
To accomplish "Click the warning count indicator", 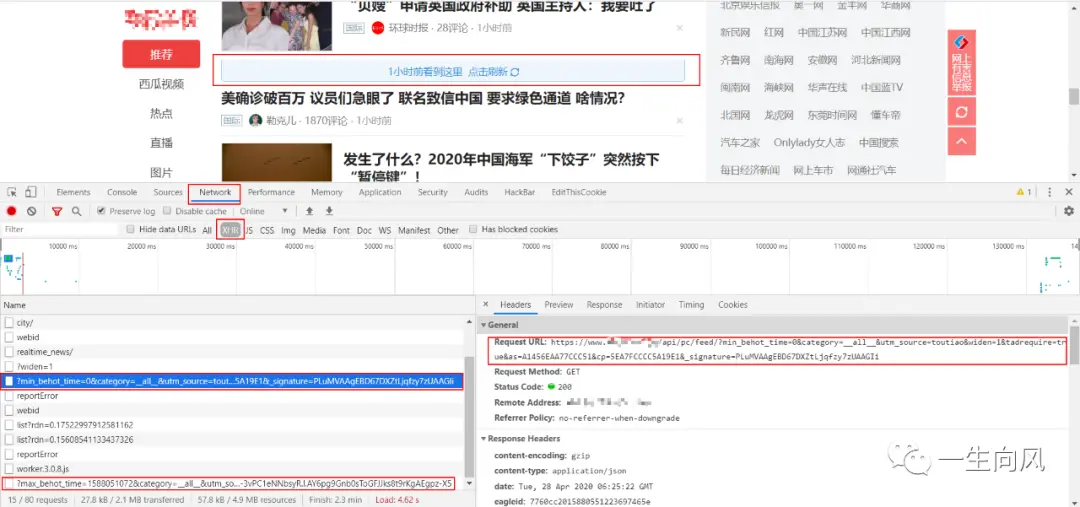I will pyautogui.click(x=1024, y=192).
